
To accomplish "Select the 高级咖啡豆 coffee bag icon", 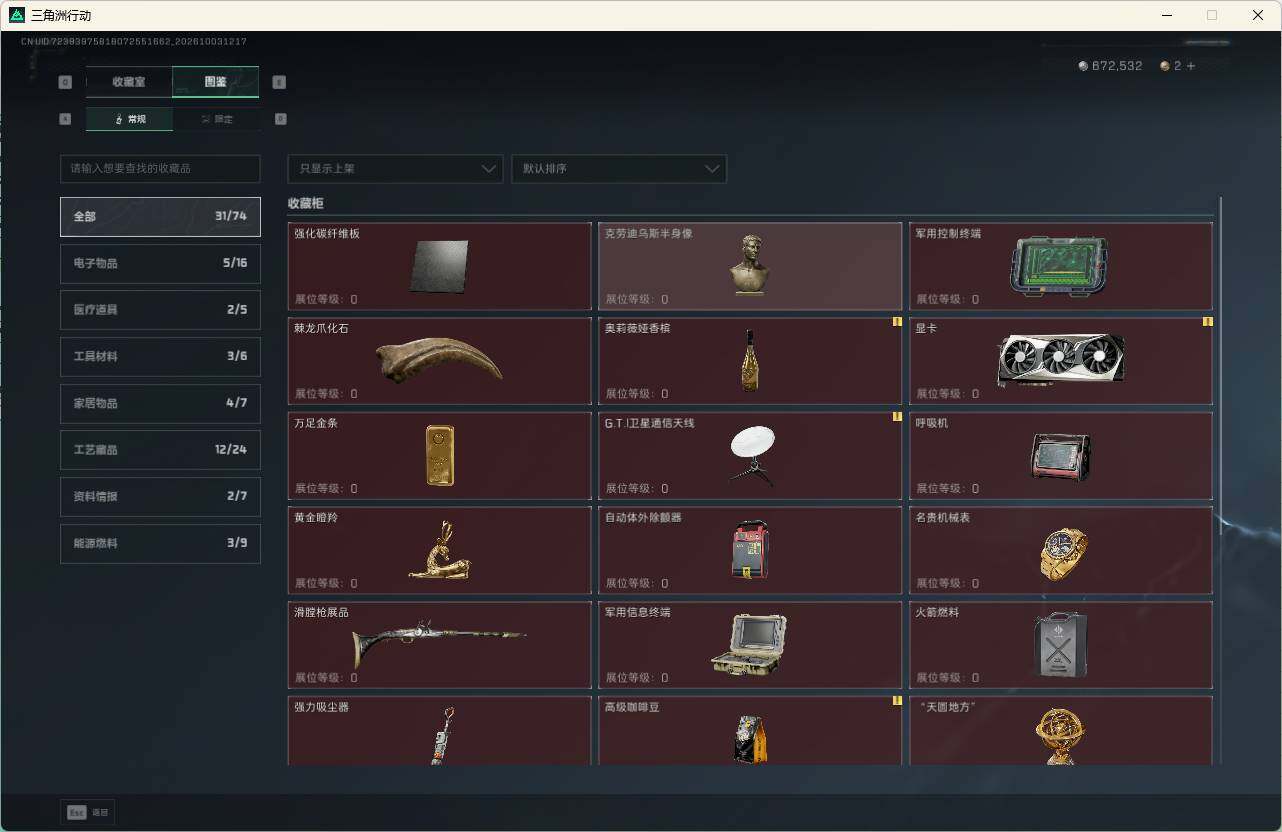I will click(x=750, y=738).
